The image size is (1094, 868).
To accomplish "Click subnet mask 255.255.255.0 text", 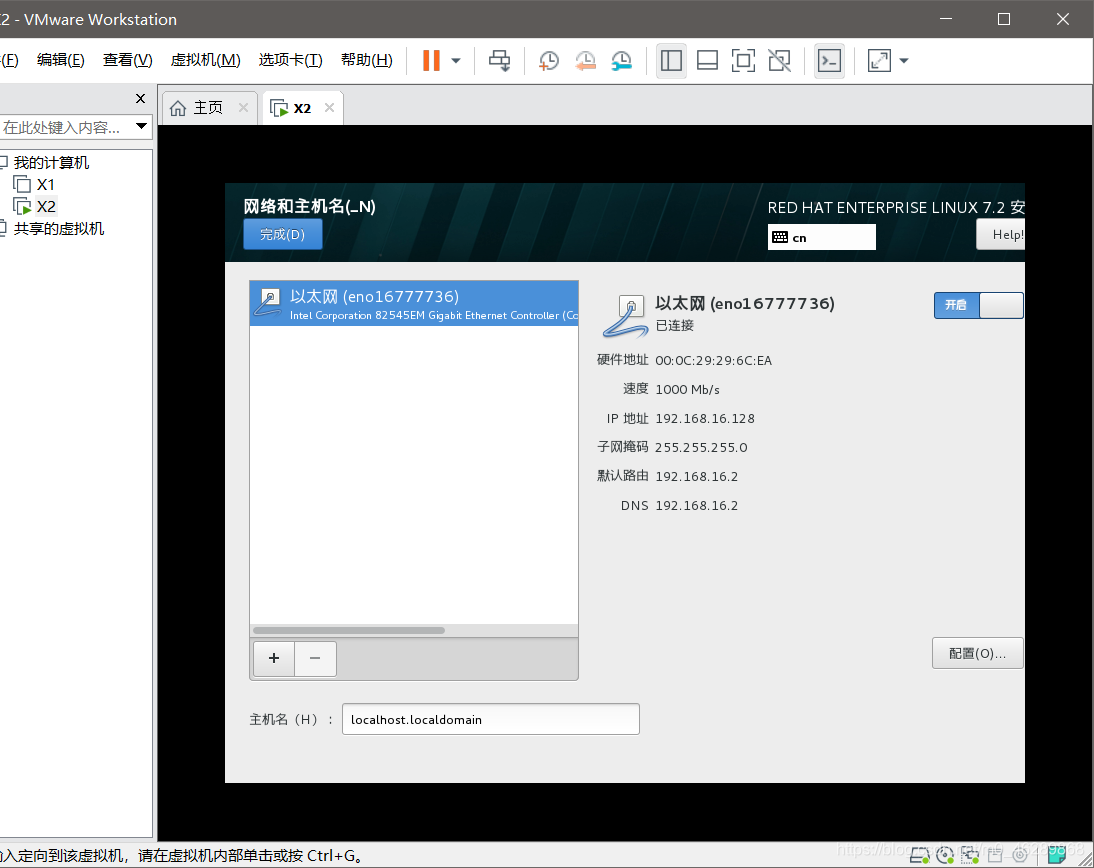I will (701, 447).
